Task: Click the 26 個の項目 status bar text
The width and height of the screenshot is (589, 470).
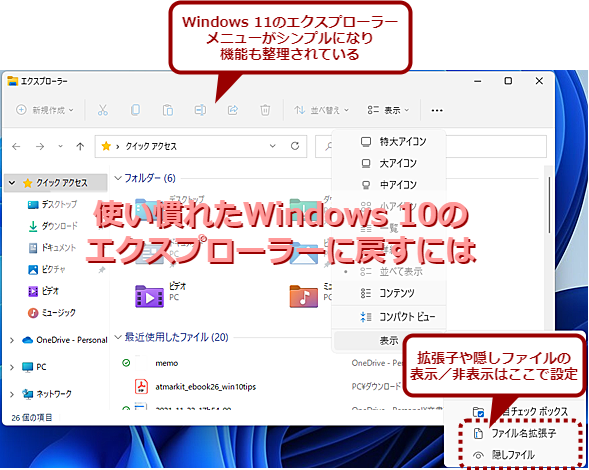Action: (32, 418)
